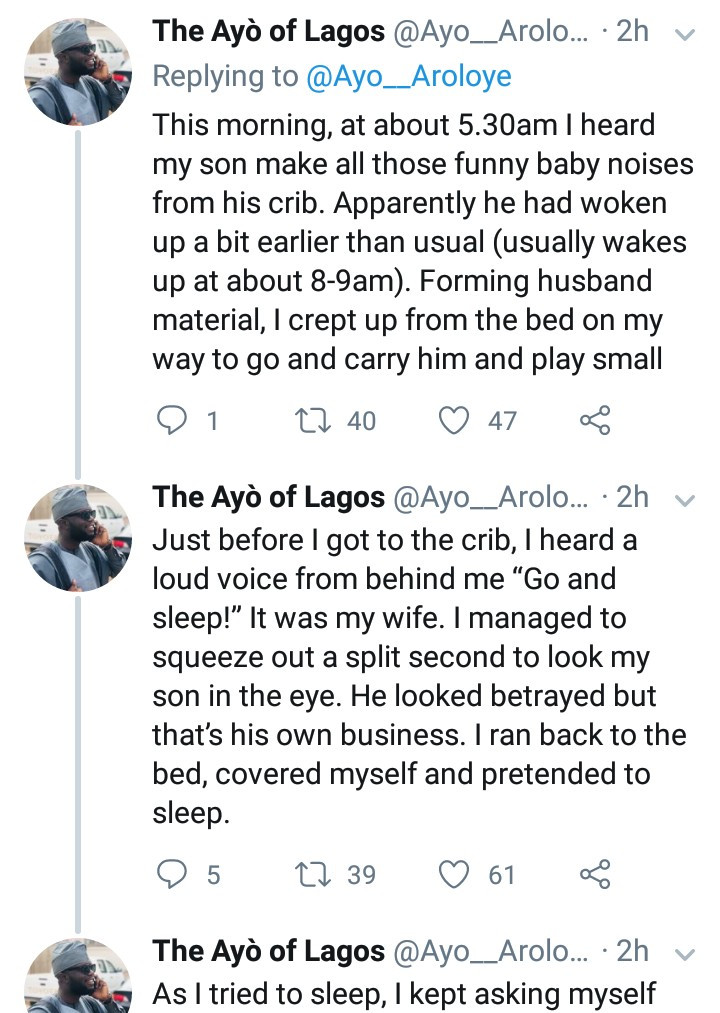The width and height of the screenshot is (720, 1013).
Task: Open The Ayò of Lagos name in second tweet
Action: tap(268, 497)
